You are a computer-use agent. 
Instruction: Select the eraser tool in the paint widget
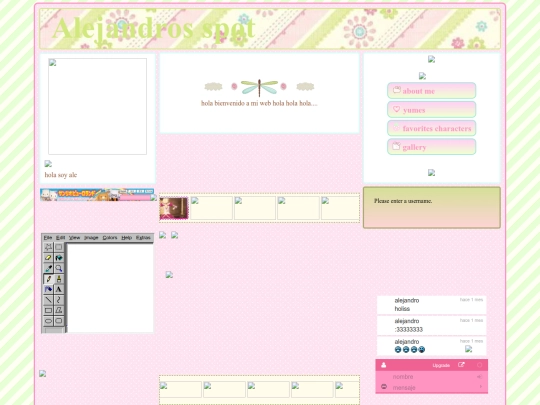tap(48, 258)
